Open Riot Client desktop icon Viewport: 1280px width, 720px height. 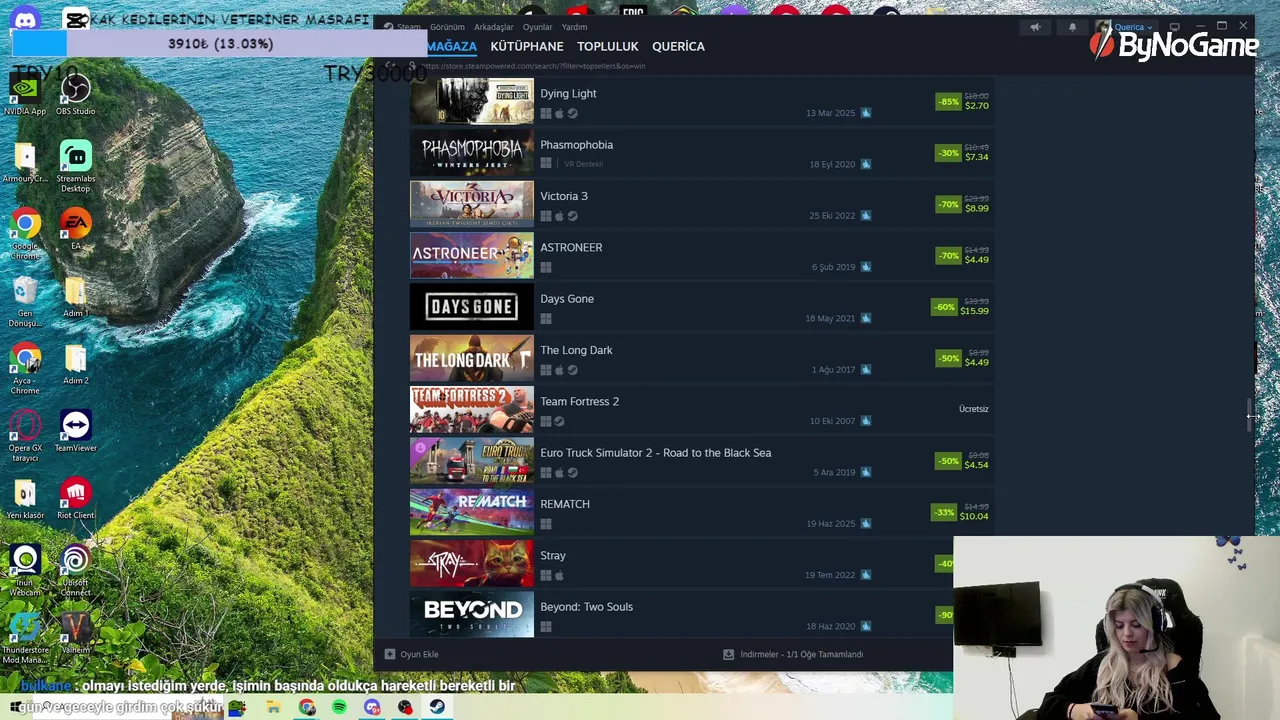[x=76, y=498]
